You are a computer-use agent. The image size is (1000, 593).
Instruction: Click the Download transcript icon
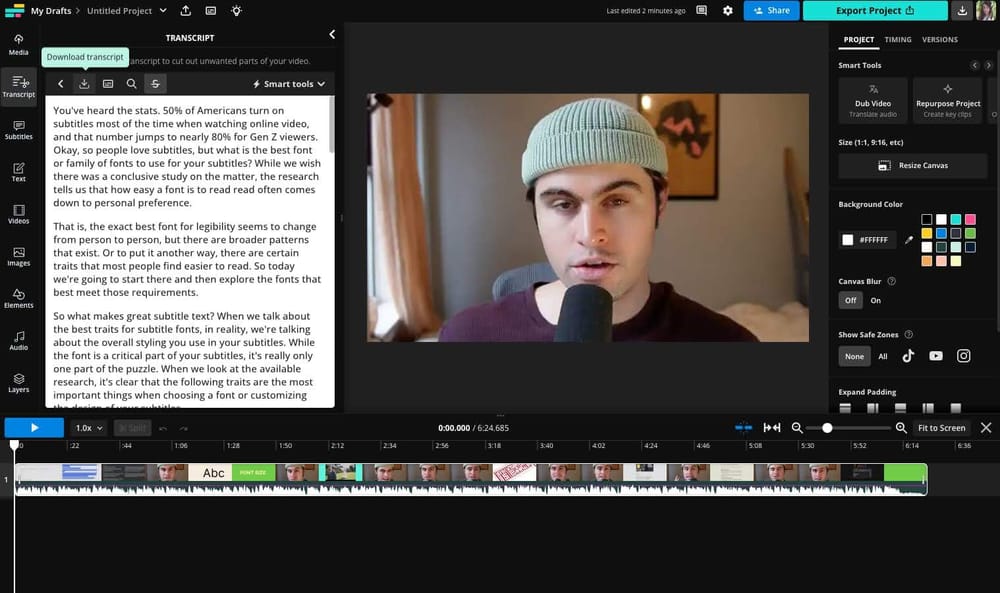85,84
